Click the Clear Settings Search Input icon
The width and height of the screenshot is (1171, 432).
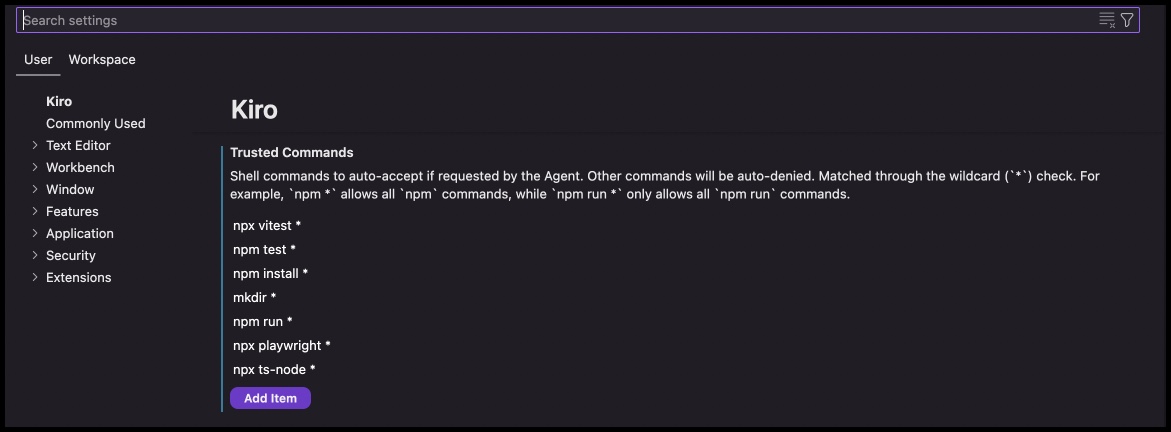point(1107,20)
